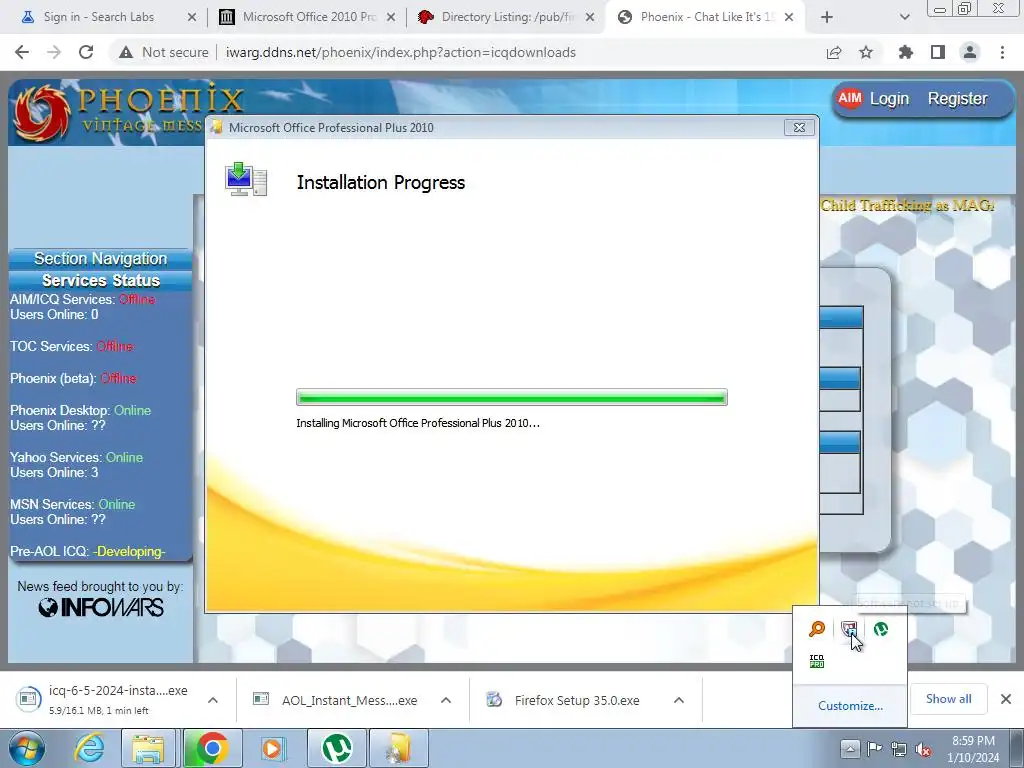
Task: Click the INFOWARS logo
Action: (x=101, y=607)
